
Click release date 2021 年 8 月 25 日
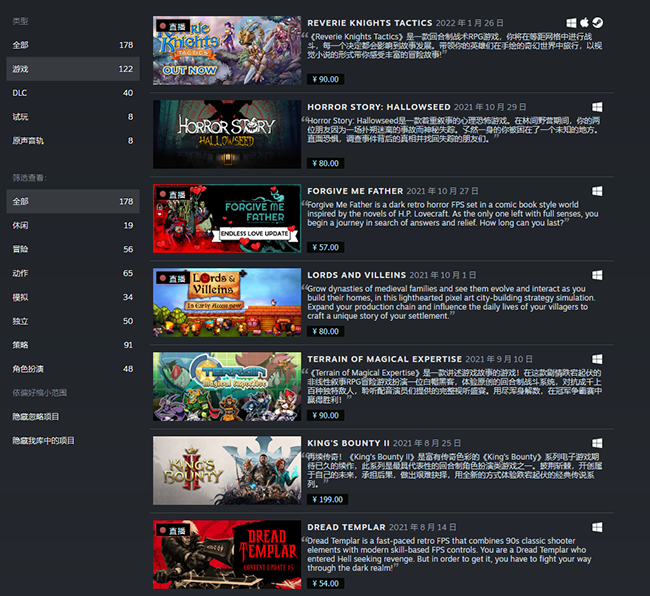pyautogui.click(x=427, y=443)
